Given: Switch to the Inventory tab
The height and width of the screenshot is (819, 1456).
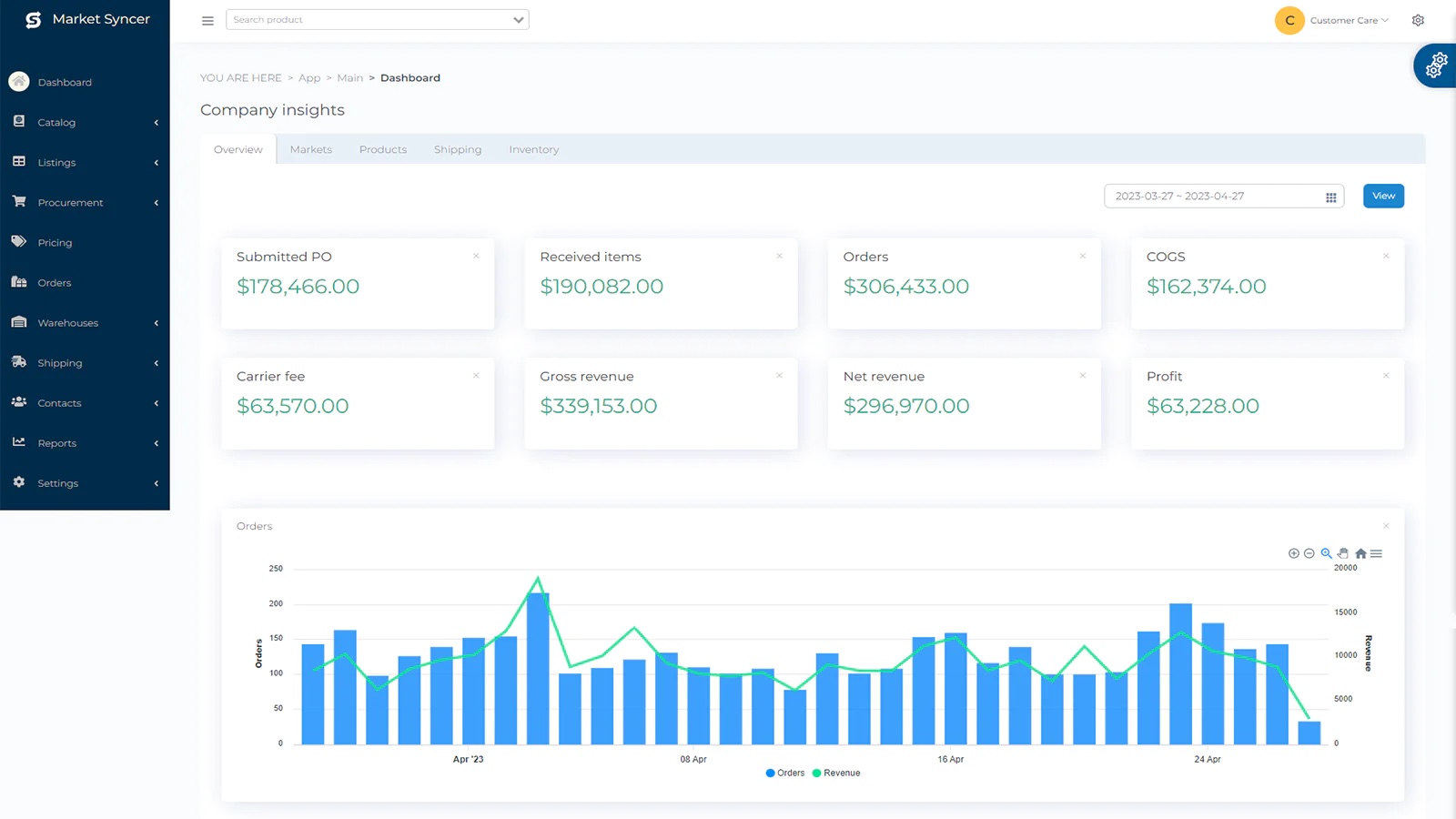Looking at the screenshot, I should pos(533,150).
